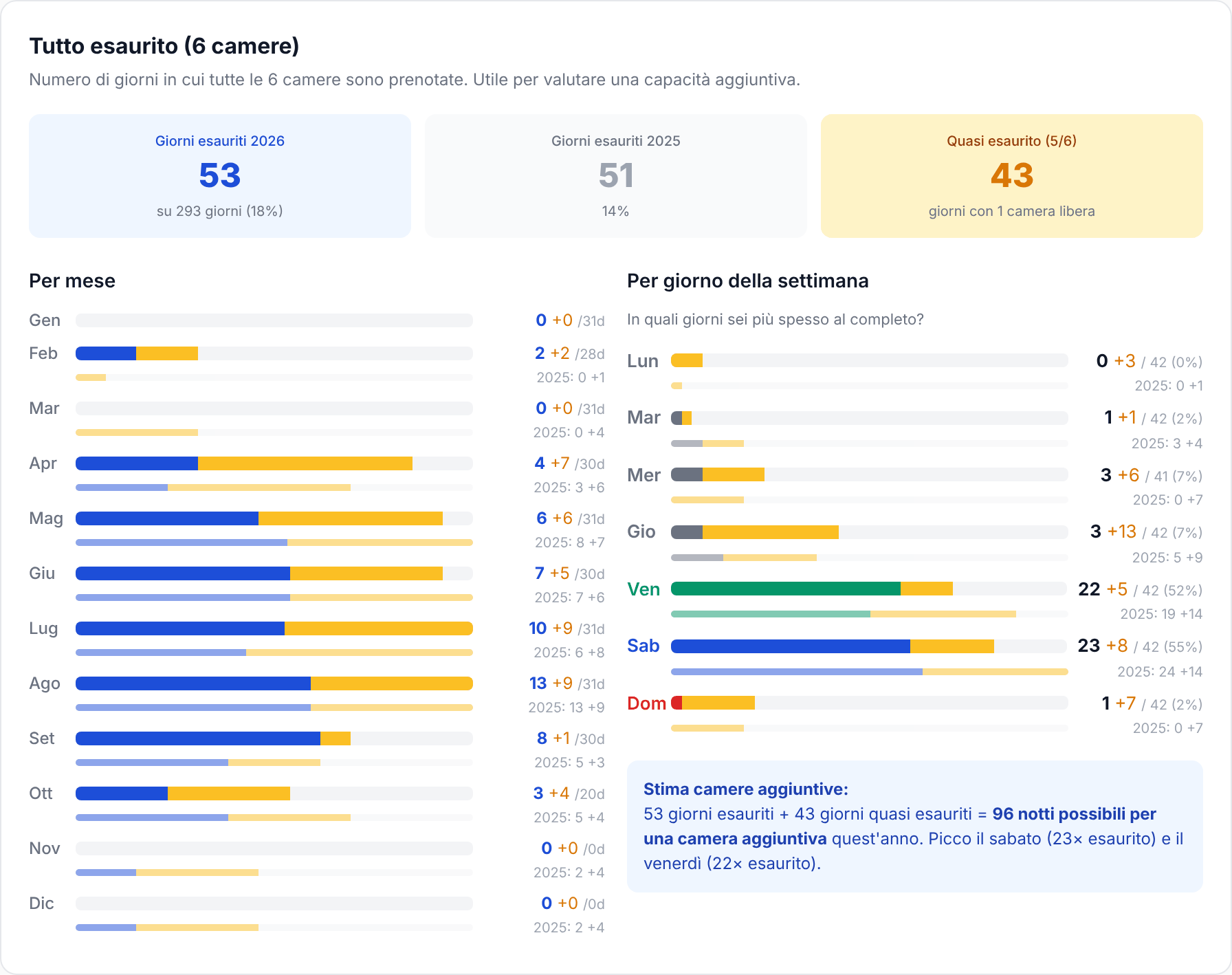Image resolution: width=1232 pixels, height=975 pixels.
Task: Click the 'Lun' weekday label
Action: pyautogui.click(x=643, y=361)
